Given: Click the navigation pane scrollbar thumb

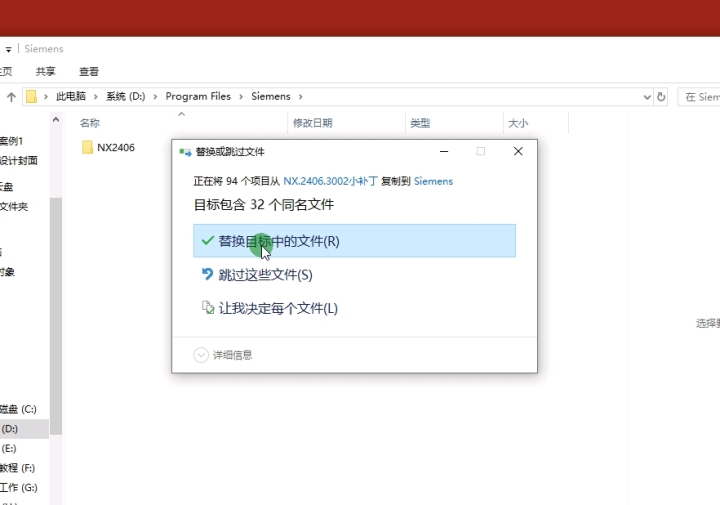Looking at the screenshot, I should point(56,316).
